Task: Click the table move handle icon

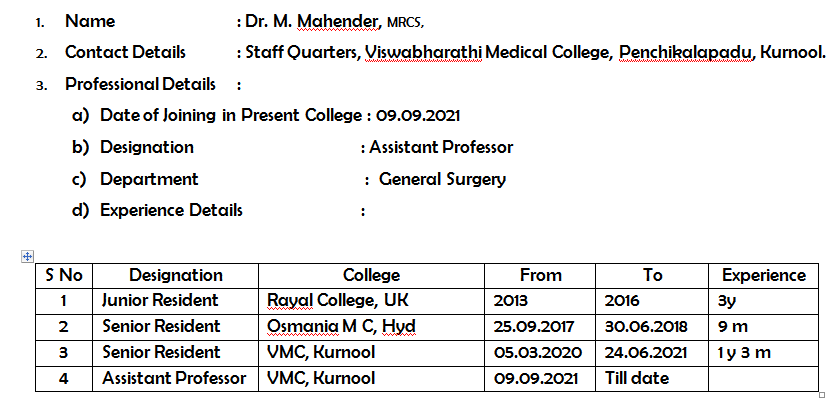Action: point(27,257)
